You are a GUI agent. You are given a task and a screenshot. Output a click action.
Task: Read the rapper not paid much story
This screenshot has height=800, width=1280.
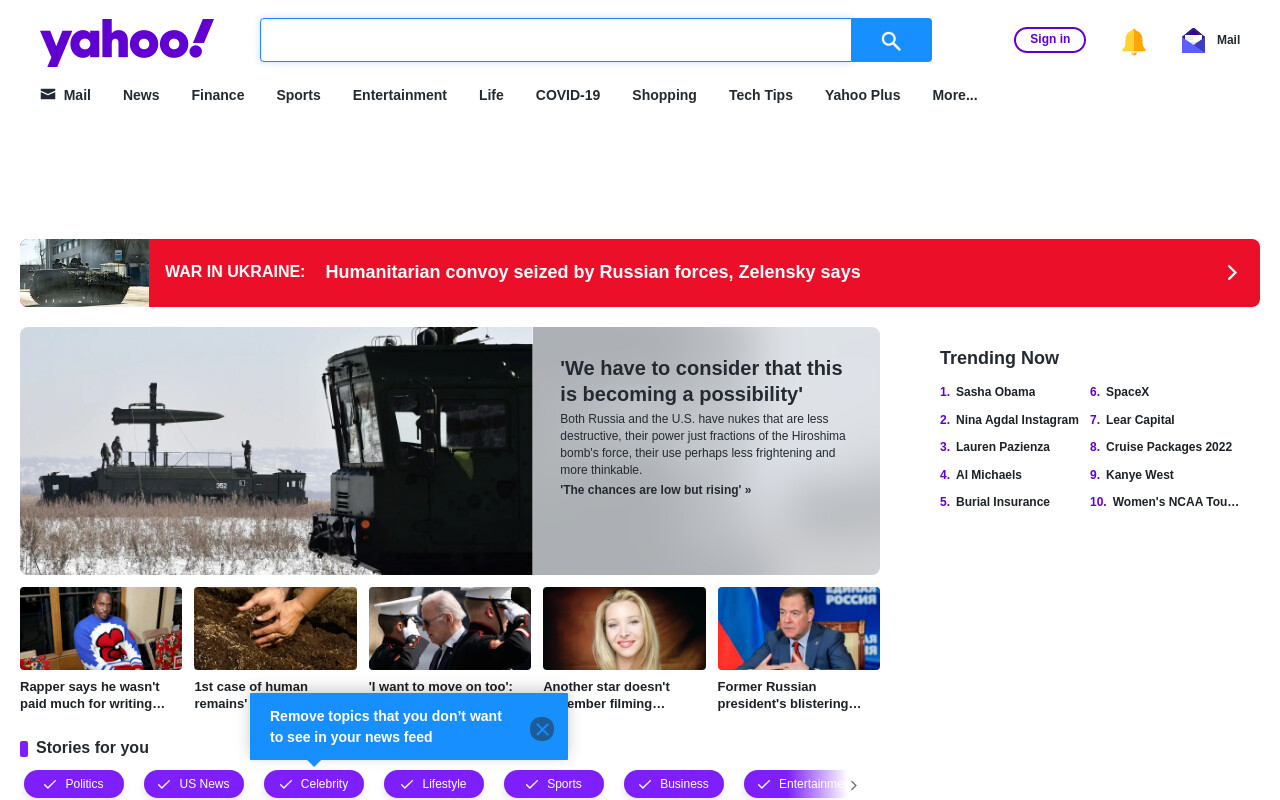click(x=92, y=695)
